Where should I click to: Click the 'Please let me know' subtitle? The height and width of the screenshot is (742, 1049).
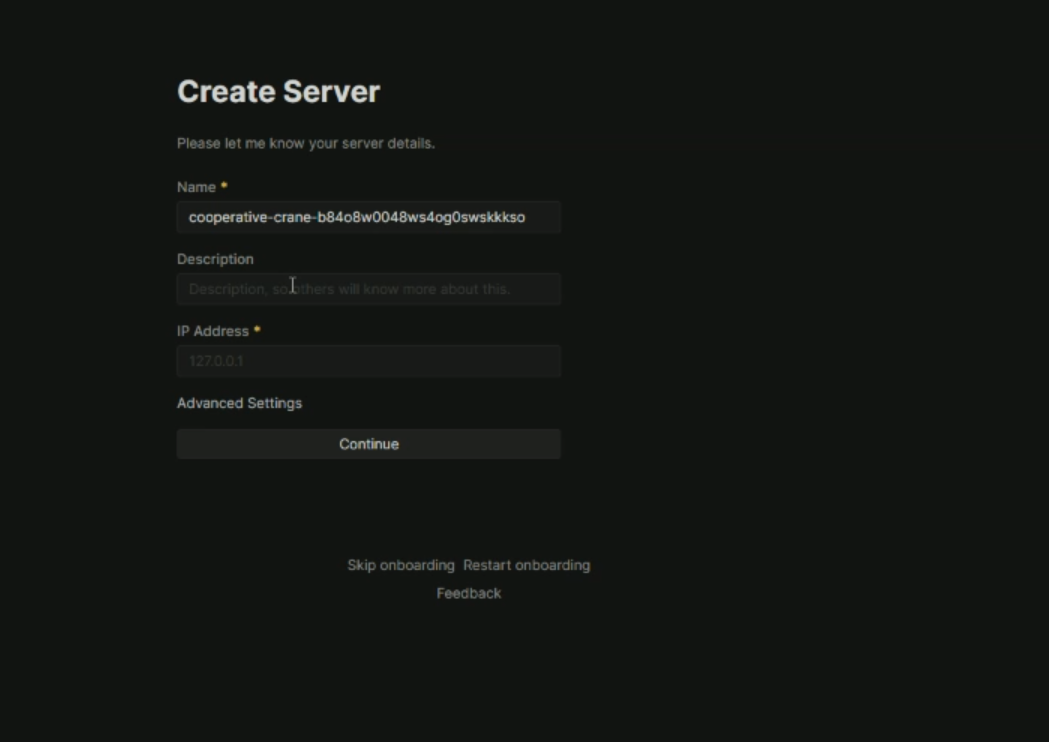[x=305, y=143]
